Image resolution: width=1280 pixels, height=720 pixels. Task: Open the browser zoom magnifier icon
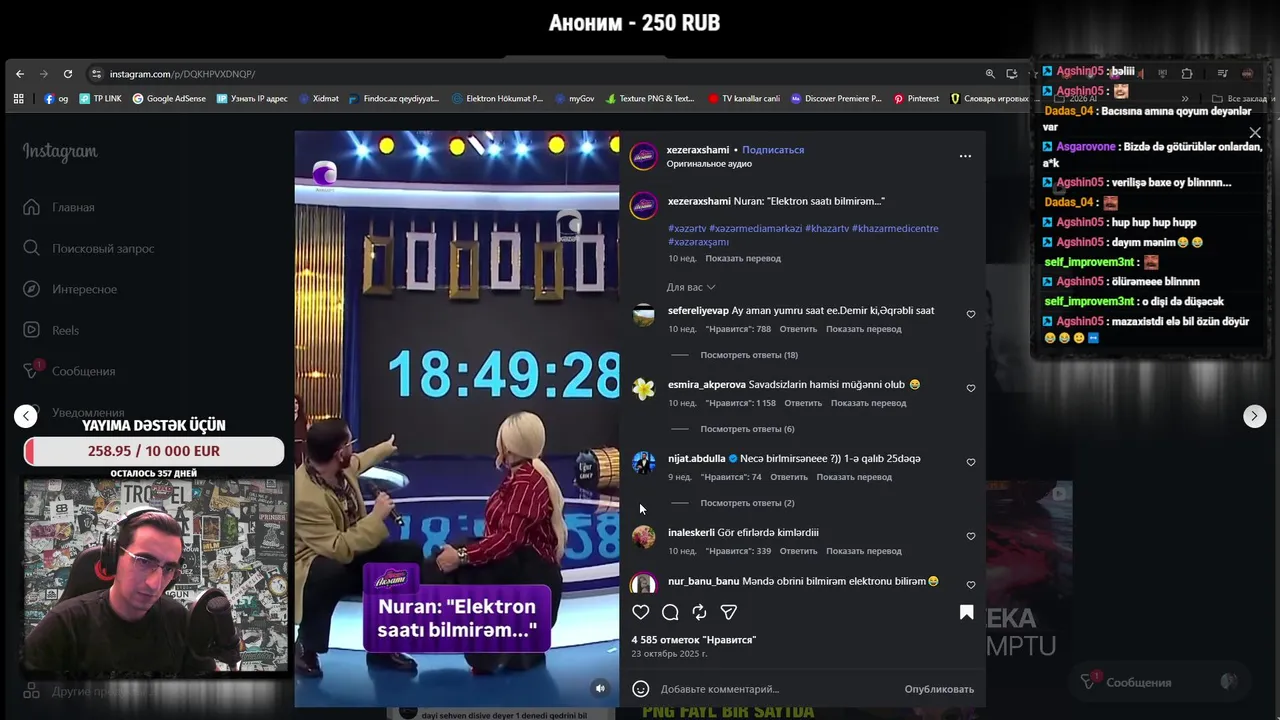990,74
